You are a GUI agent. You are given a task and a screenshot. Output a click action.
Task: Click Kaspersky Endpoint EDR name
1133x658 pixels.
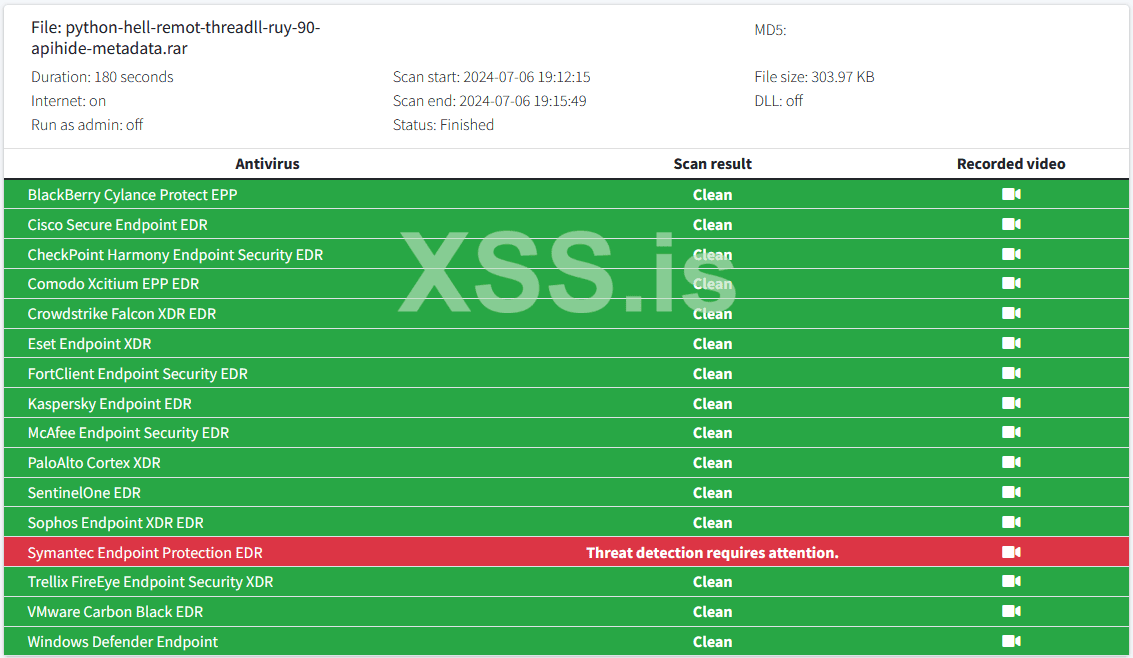tap(110, 404)
